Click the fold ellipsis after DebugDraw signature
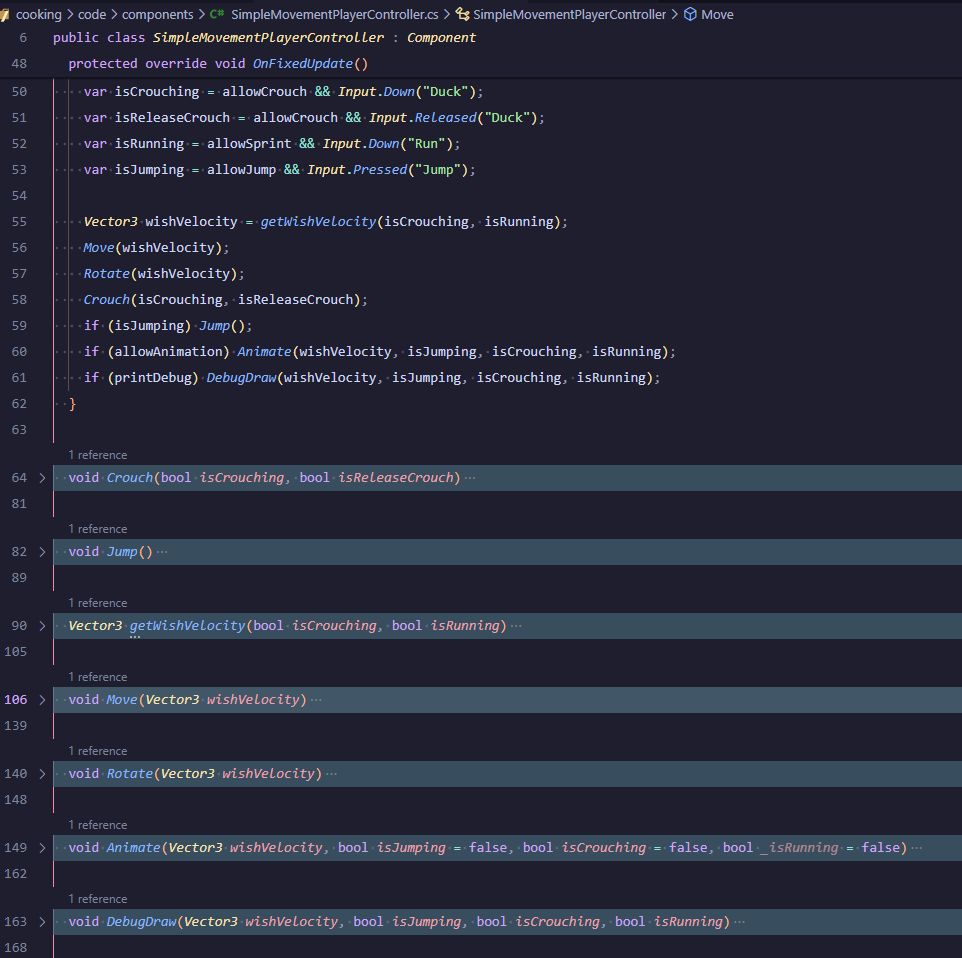This screenshot has width=962, height=958. [x=739, y=922]
